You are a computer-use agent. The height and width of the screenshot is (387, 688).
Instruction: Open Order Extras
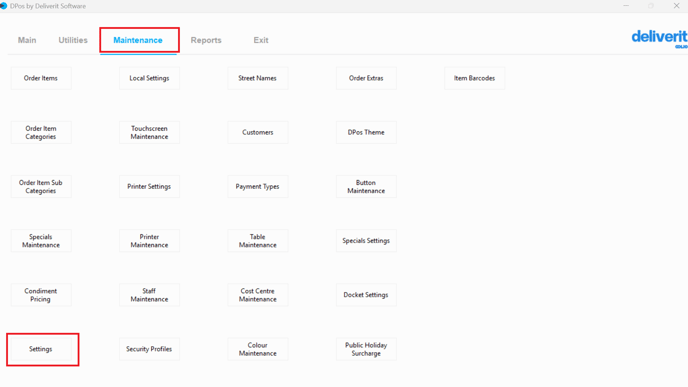[x=366, y=78]
